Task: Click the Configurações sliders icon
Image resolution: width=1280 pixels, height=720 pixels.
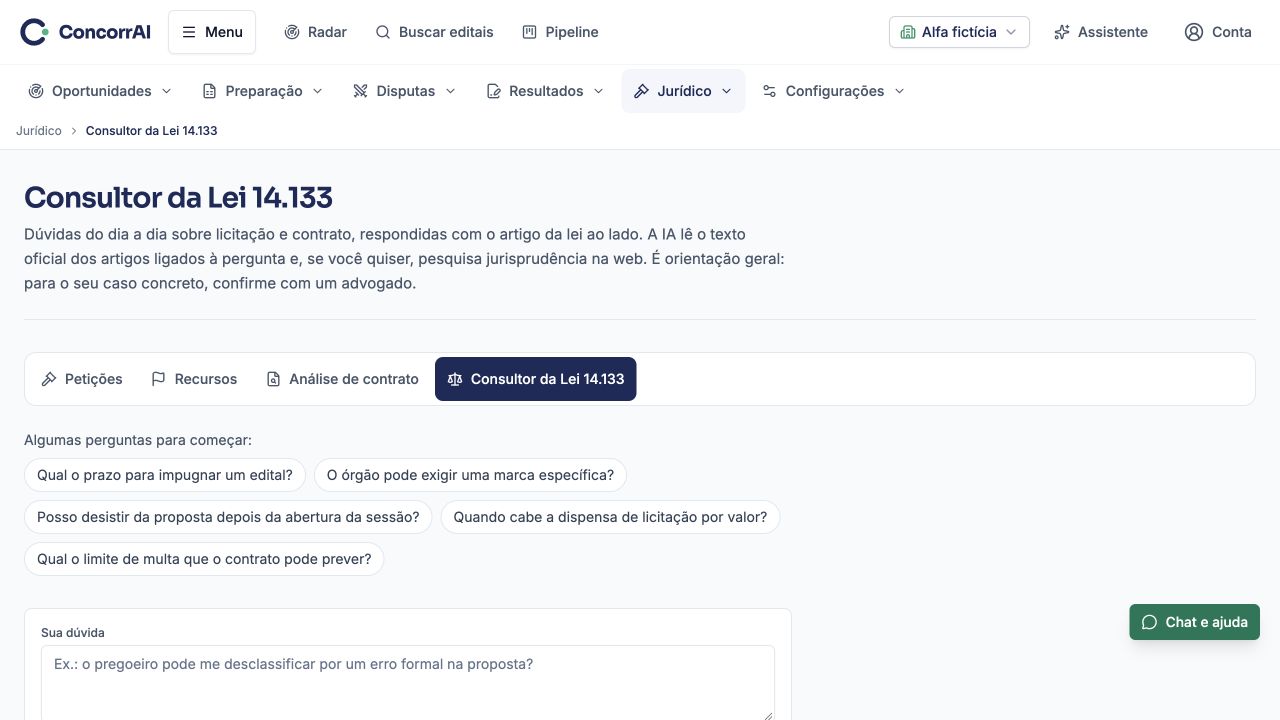Action: click(x=769, y=91)
